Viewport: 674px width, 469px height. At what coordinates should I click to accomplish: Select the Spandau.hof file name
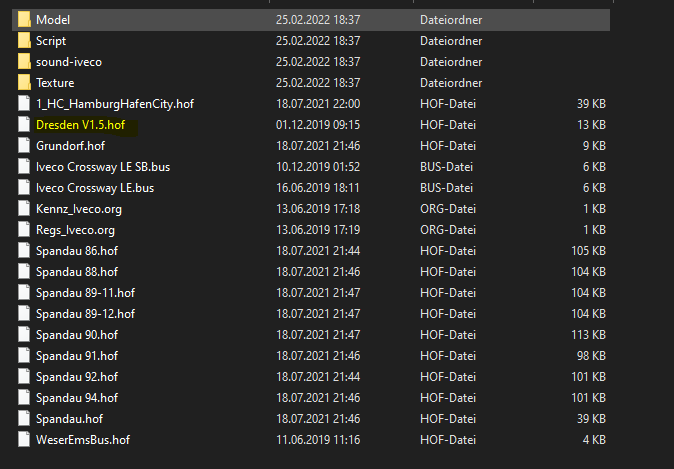click(69, 418)
